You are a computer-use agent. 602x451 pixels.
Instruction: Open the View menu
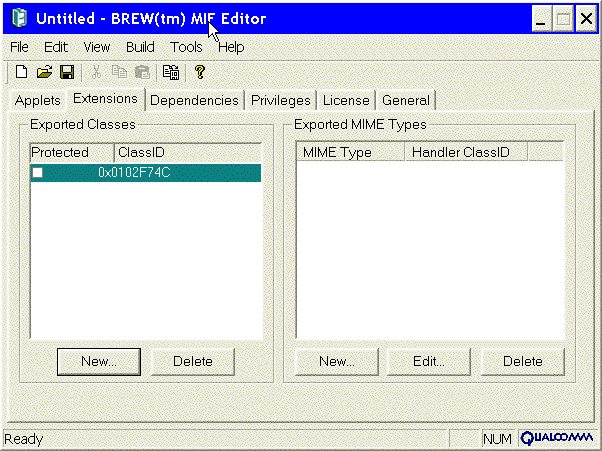coord(97,47)
